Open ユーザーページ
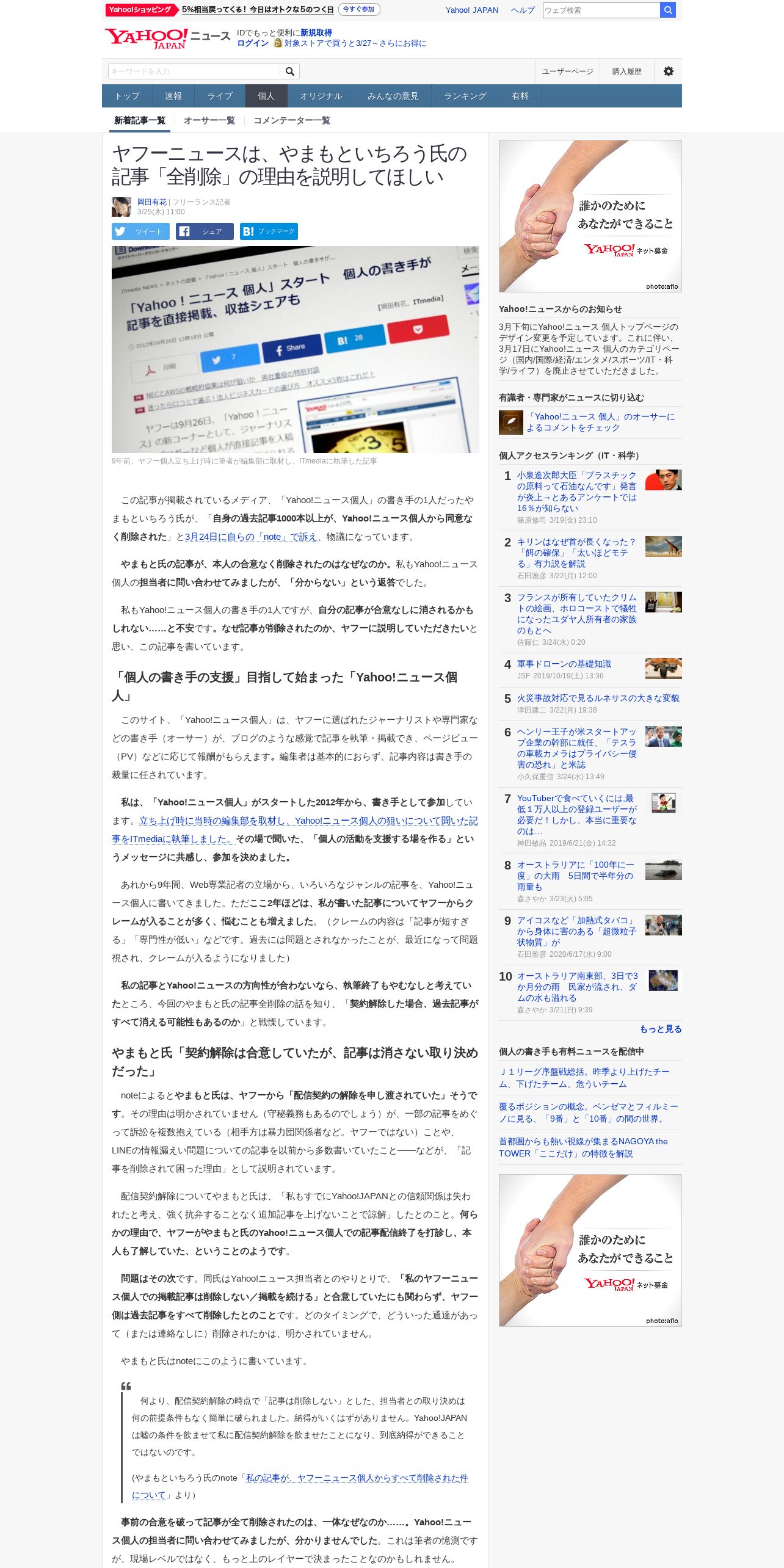784x1568 pixels. [568, 71]
